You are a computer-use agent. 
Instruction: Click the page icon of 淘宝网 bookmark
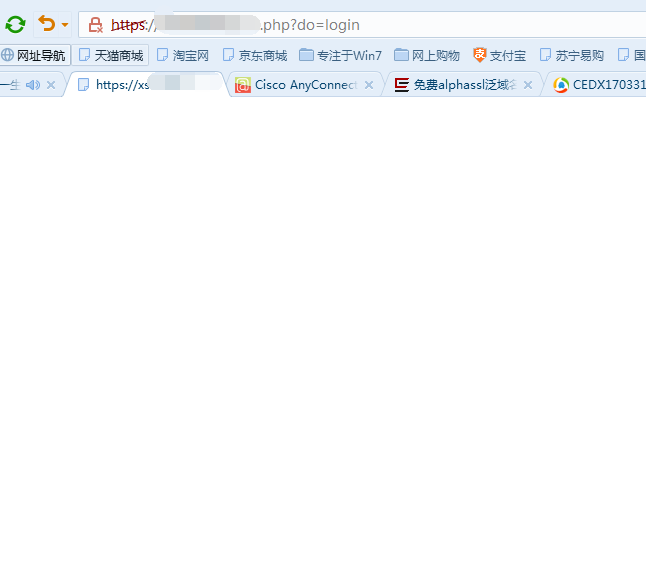point(162,55)
